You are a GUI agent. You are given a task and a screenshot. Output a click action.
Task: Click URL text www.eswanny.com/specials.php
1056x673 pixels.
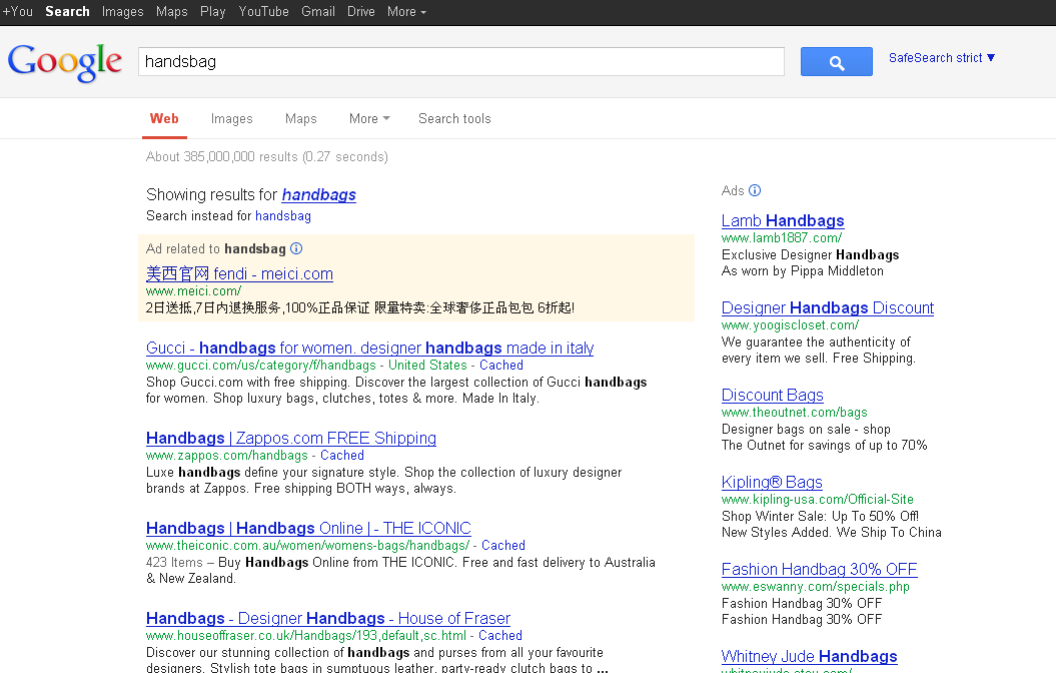point(816,586)
